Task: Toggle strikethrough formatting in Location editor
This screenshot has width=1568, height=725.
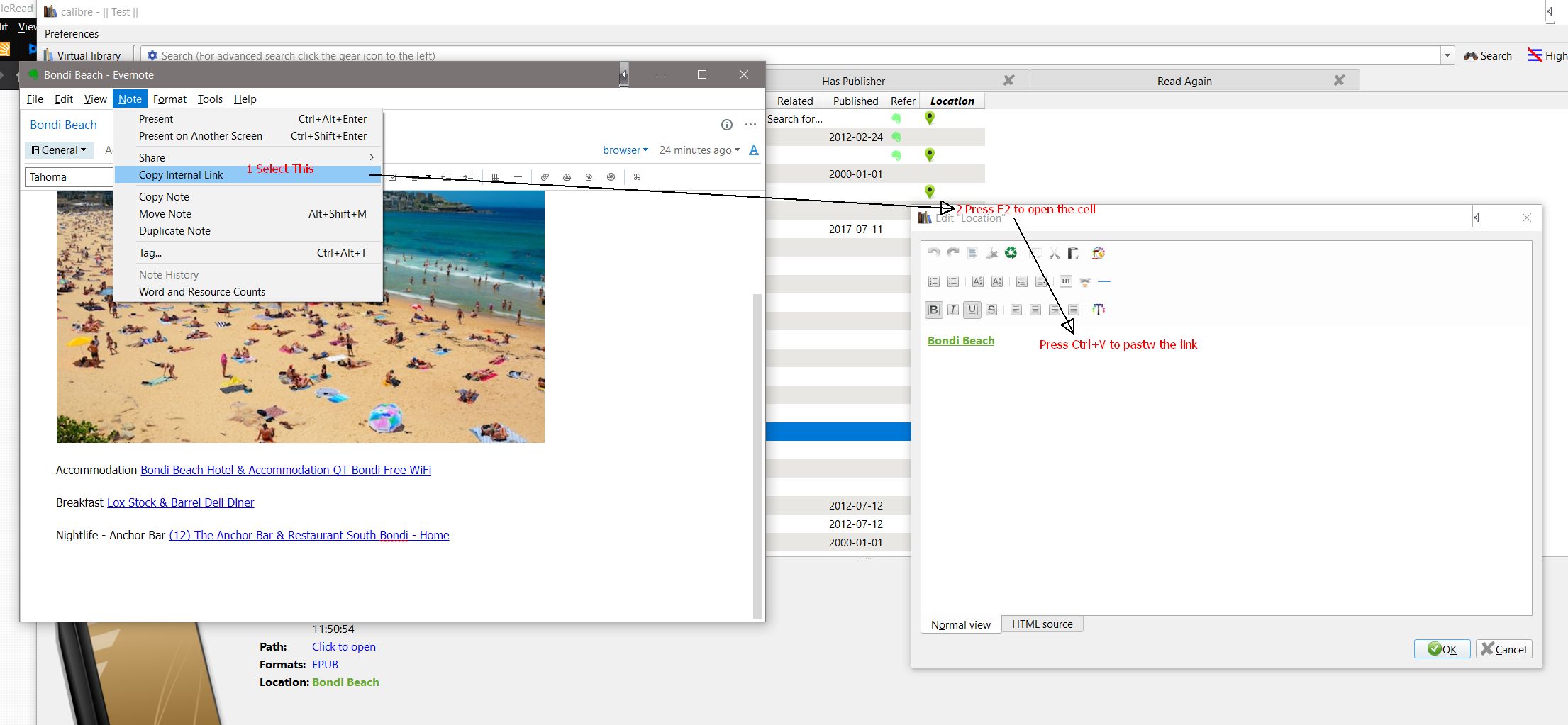Action: [991, 310]
